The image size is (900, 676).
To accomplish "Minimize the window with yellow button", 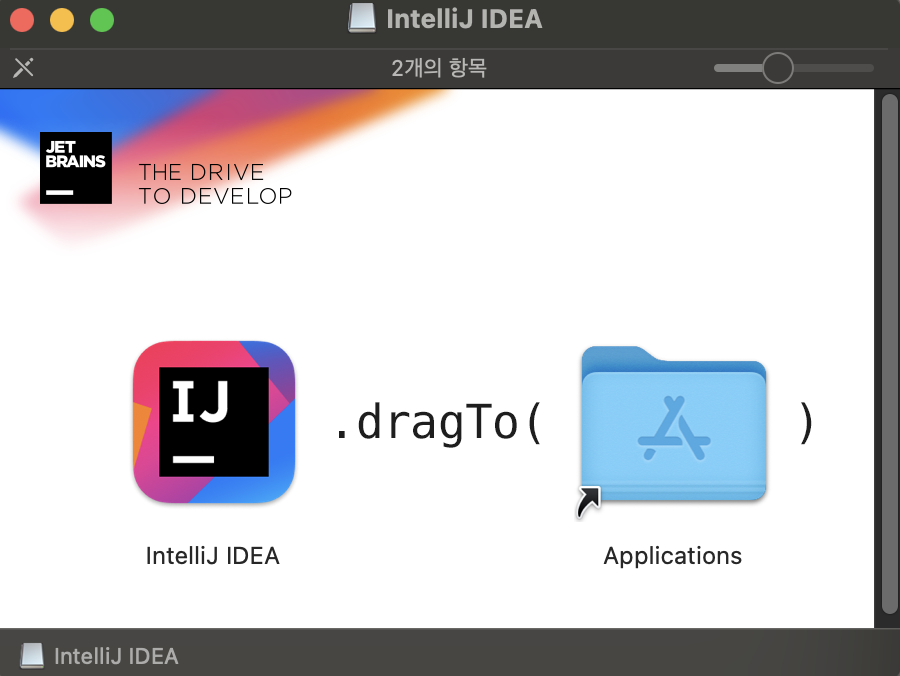I will [62, 20].
